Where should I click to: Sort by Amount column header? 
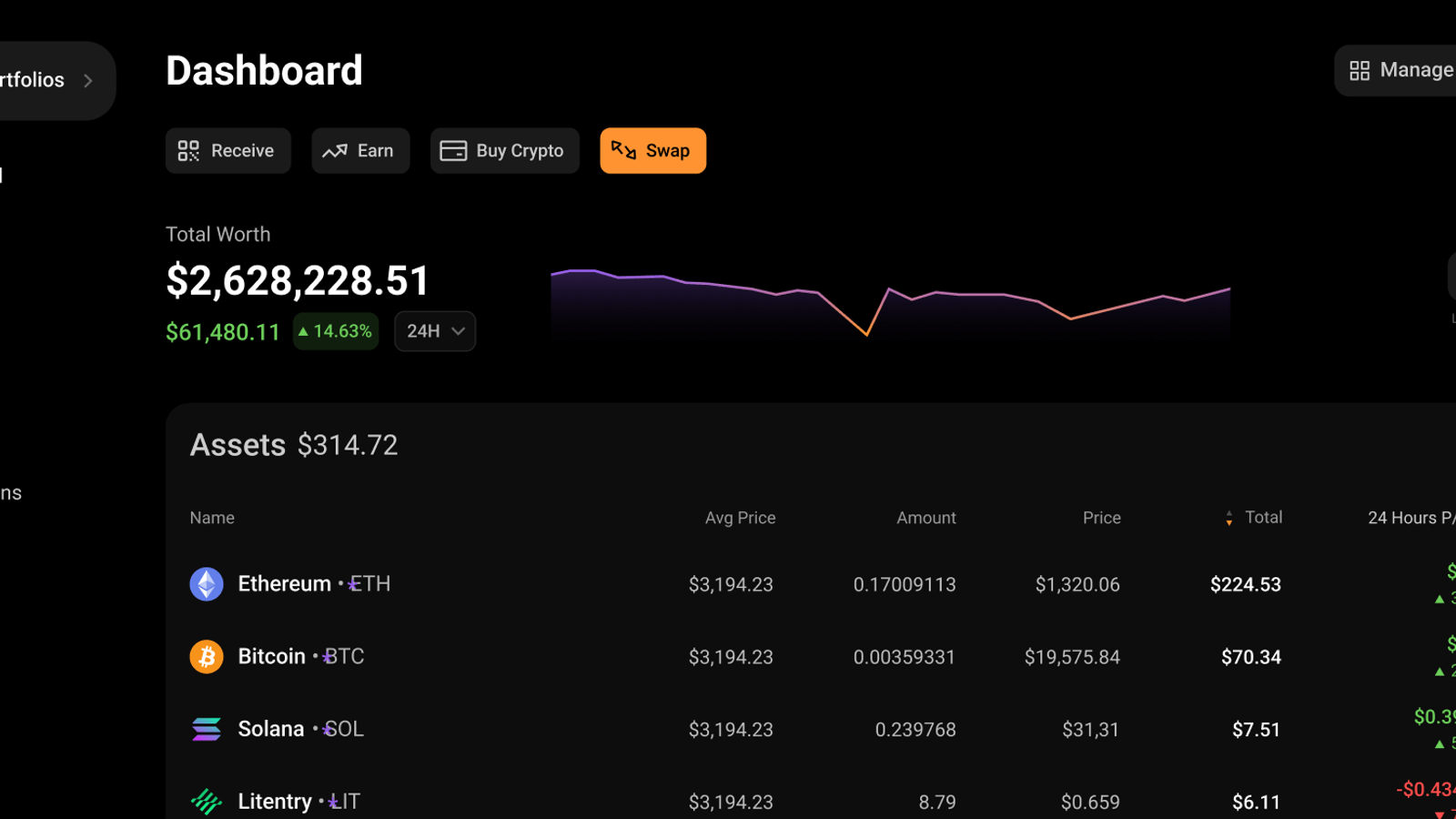point(926,518)
